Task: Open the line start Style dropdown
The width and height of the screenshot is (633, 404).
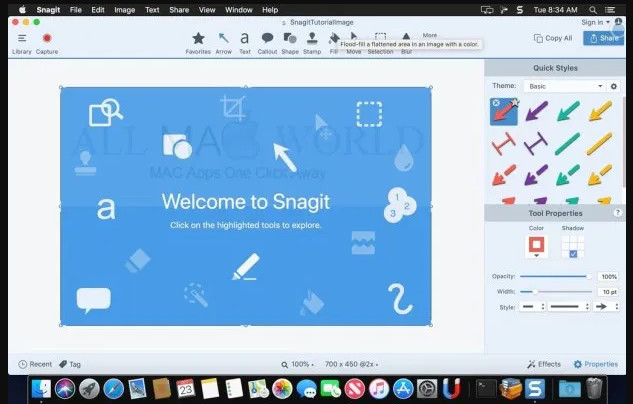Action: [x=532, y=307]
